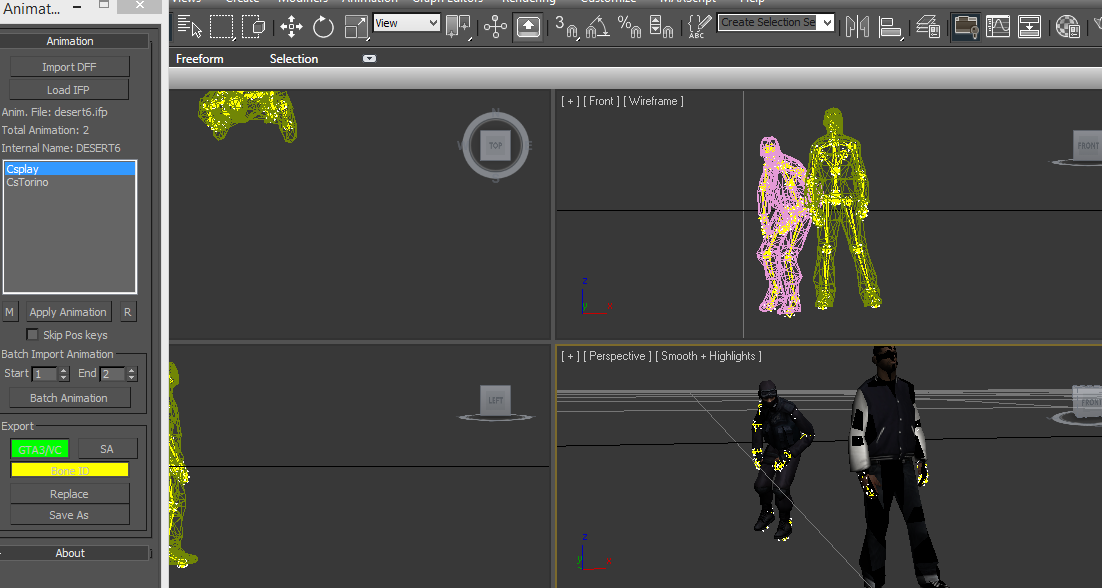This screenshot has width=1102, height=588.
Task: Click the pink wireframe character in Front viewport
Action: tap(780, 225)
